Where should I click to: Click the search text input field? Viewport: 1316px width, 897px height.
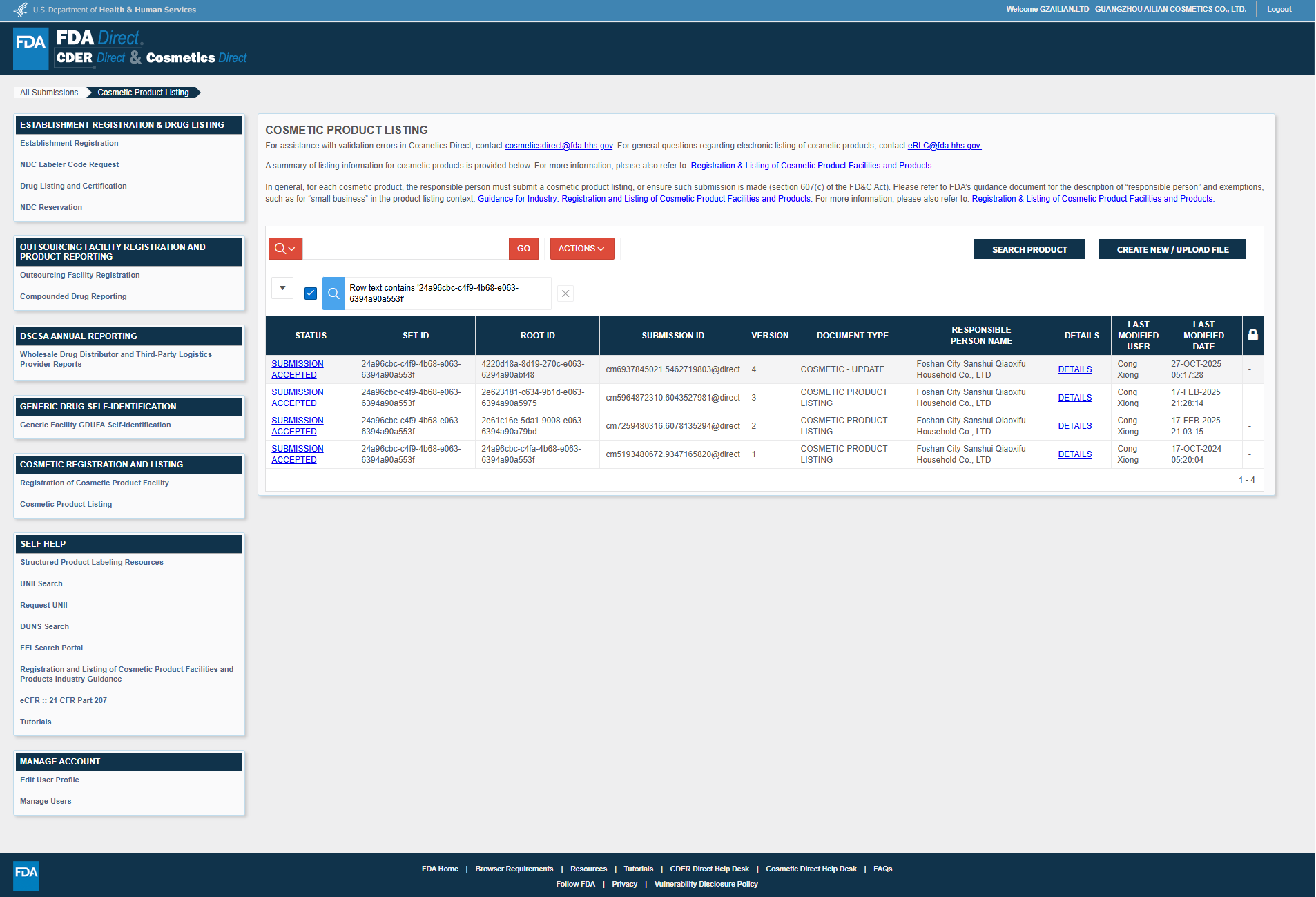(x=405, y=249)
